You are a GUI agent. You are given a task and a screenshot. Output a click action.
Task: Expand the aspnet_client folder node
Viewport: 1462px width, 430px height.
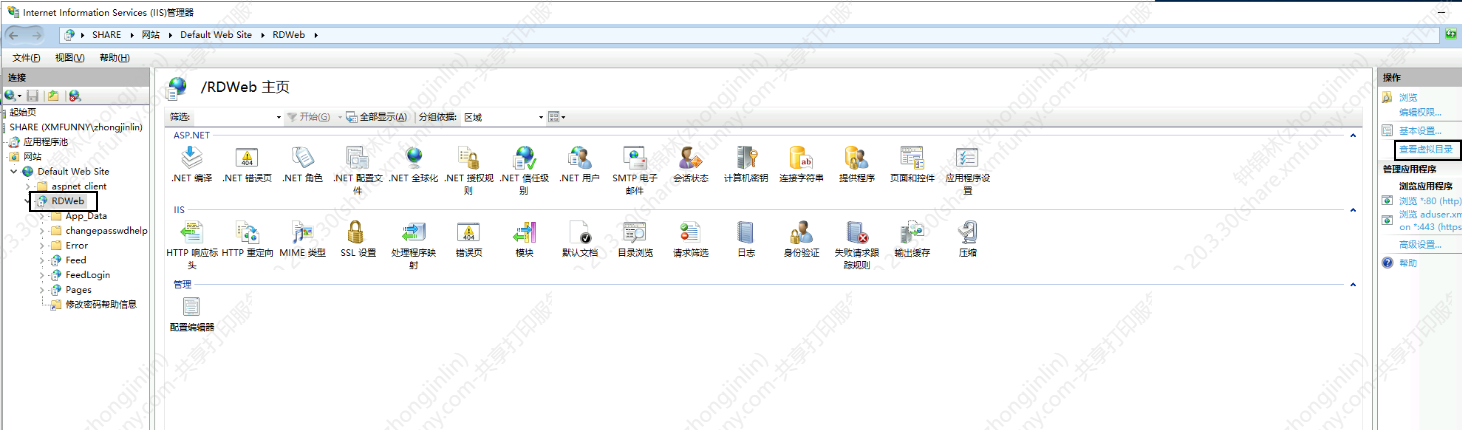coord(29,187)
